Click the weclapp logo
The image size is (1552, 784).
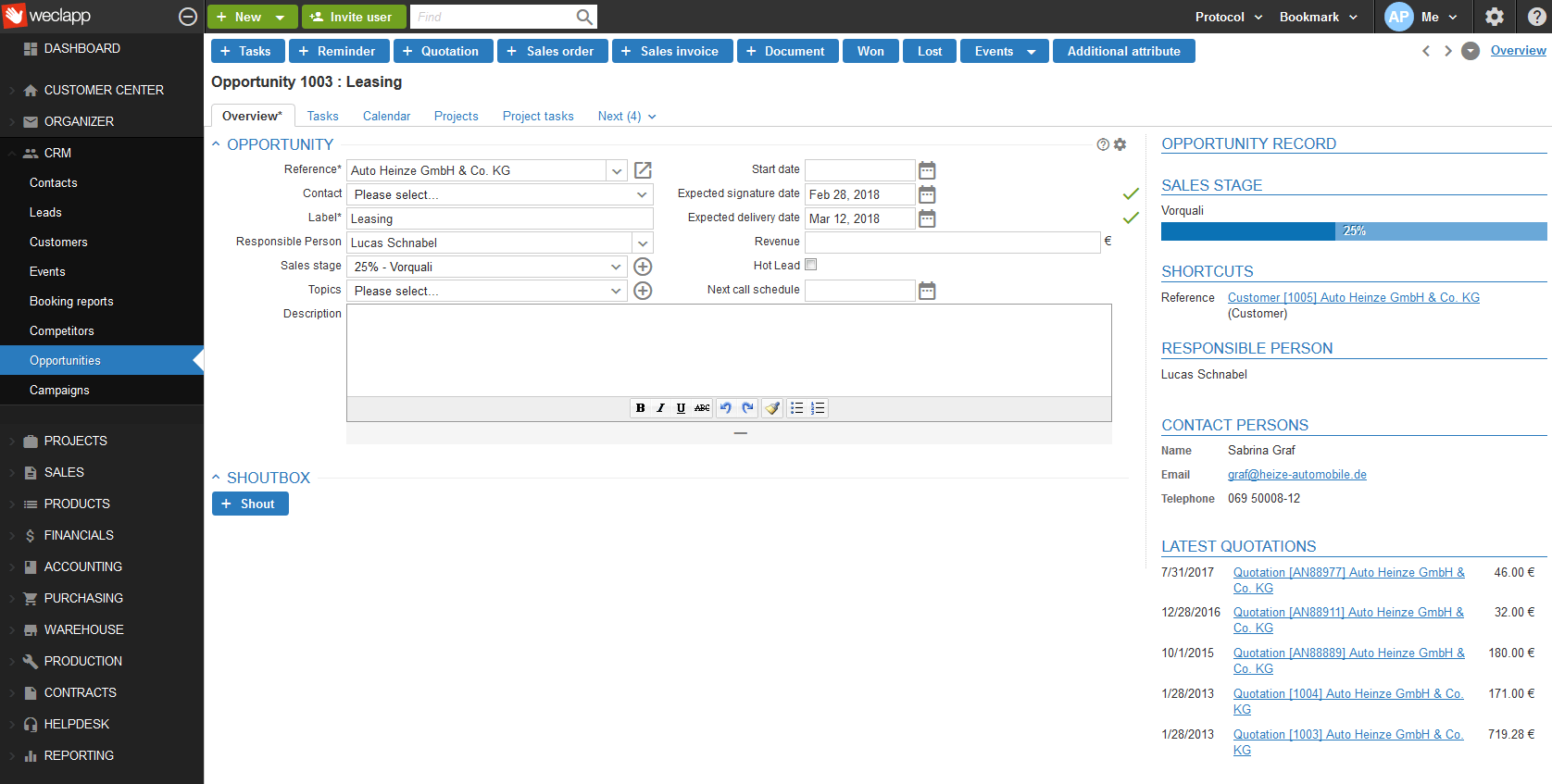coord(48,16)
